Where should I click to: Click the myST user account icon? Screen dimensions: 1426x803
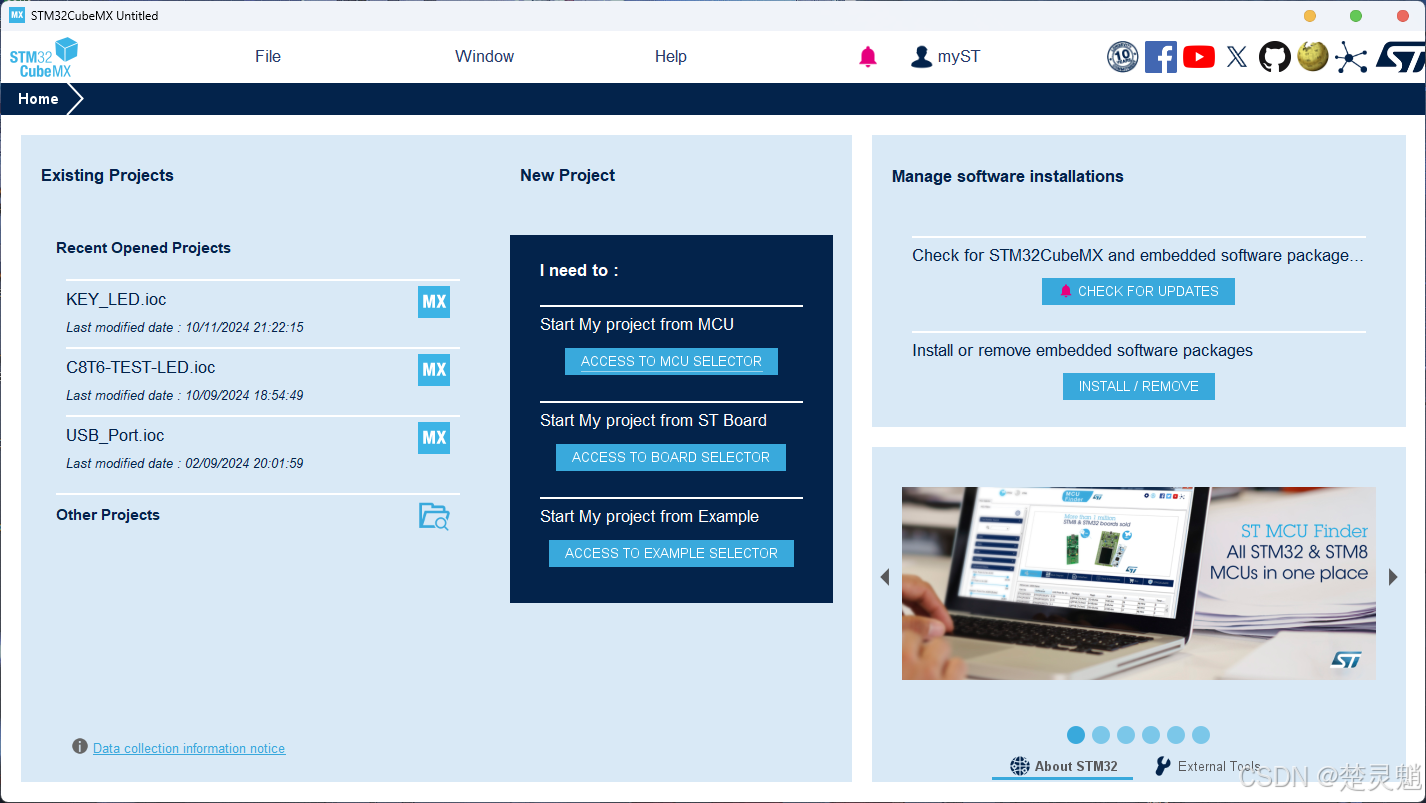921,57
